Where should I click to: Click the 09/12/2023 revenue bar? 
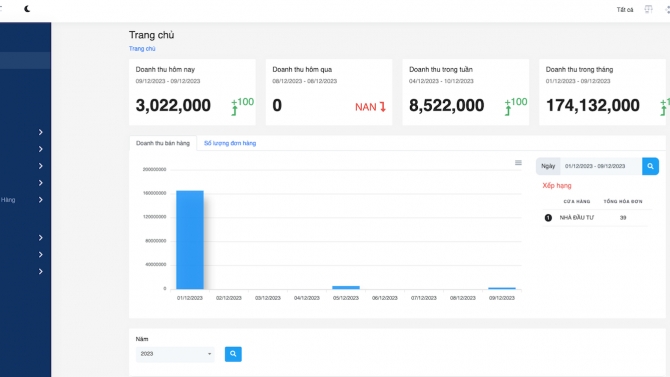[x=502, y=289]
